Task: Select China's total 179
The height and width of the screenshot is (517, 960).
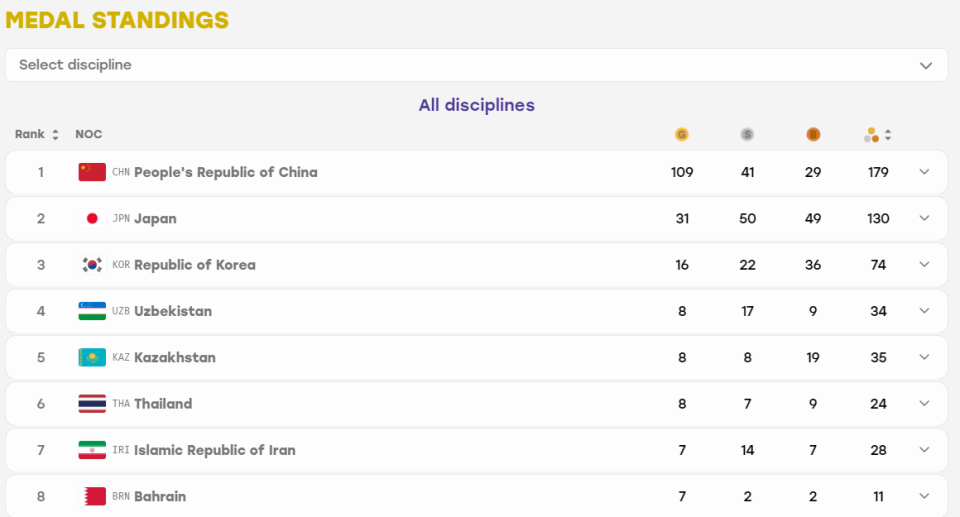Action: tap(878, 172)
